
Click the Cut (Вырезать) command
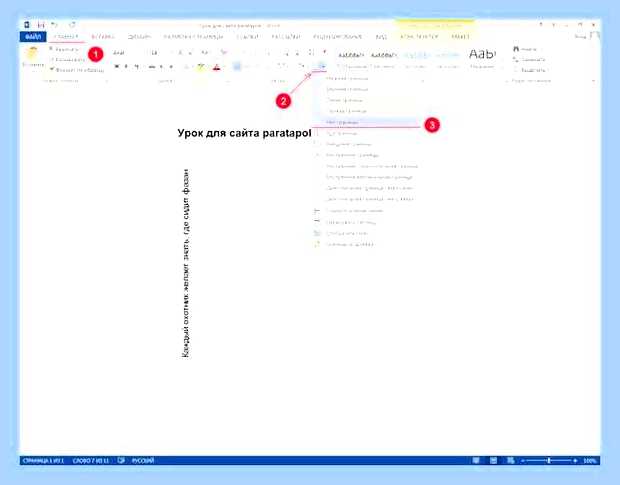click(x=64, y=49)
